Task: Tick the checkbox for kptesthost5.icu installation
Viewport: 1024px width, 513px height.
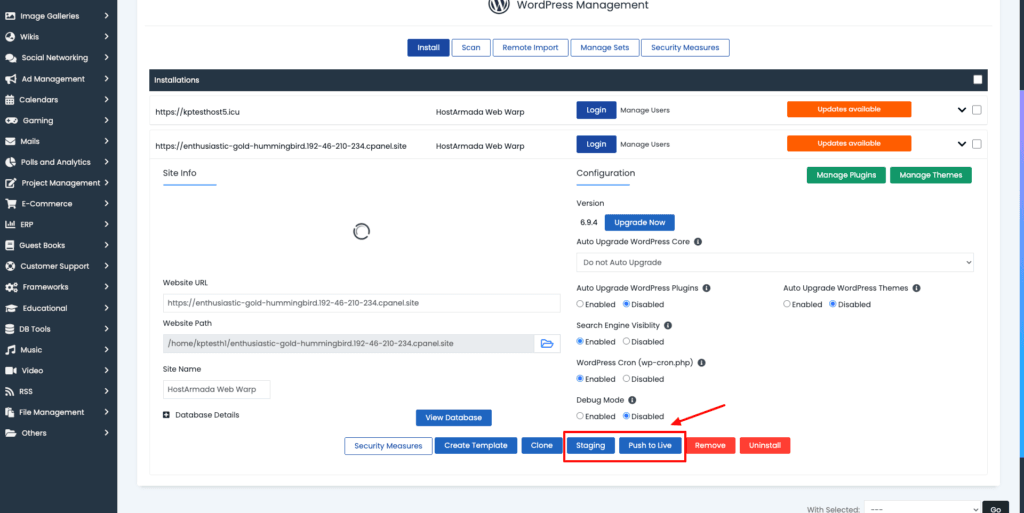Action: click(977, 110)
